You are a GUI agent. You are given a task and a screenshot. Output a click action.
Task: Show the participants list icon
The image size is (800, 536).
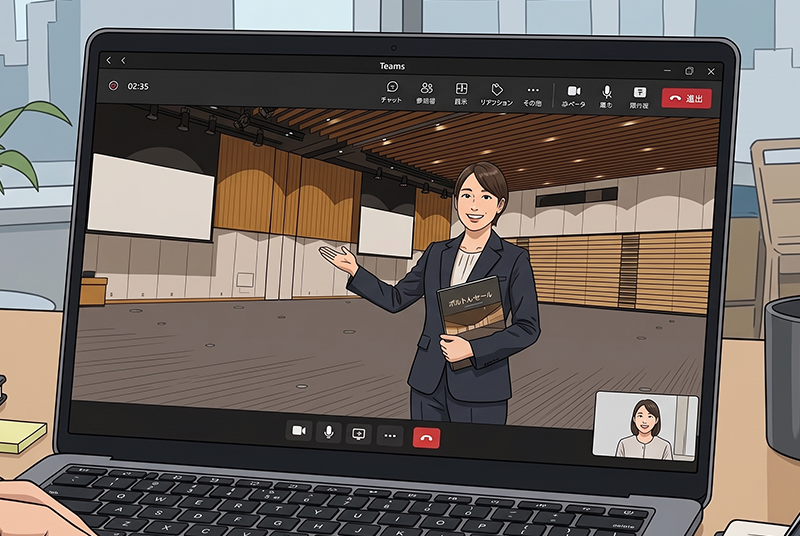(x=426, y=93)
